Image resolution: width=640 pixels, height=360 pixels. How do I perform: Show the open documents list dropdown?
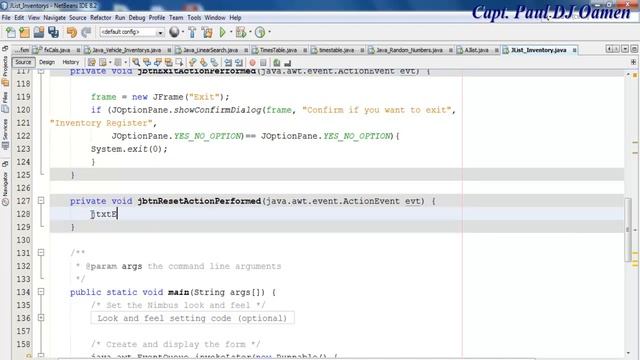click(625, 49)
